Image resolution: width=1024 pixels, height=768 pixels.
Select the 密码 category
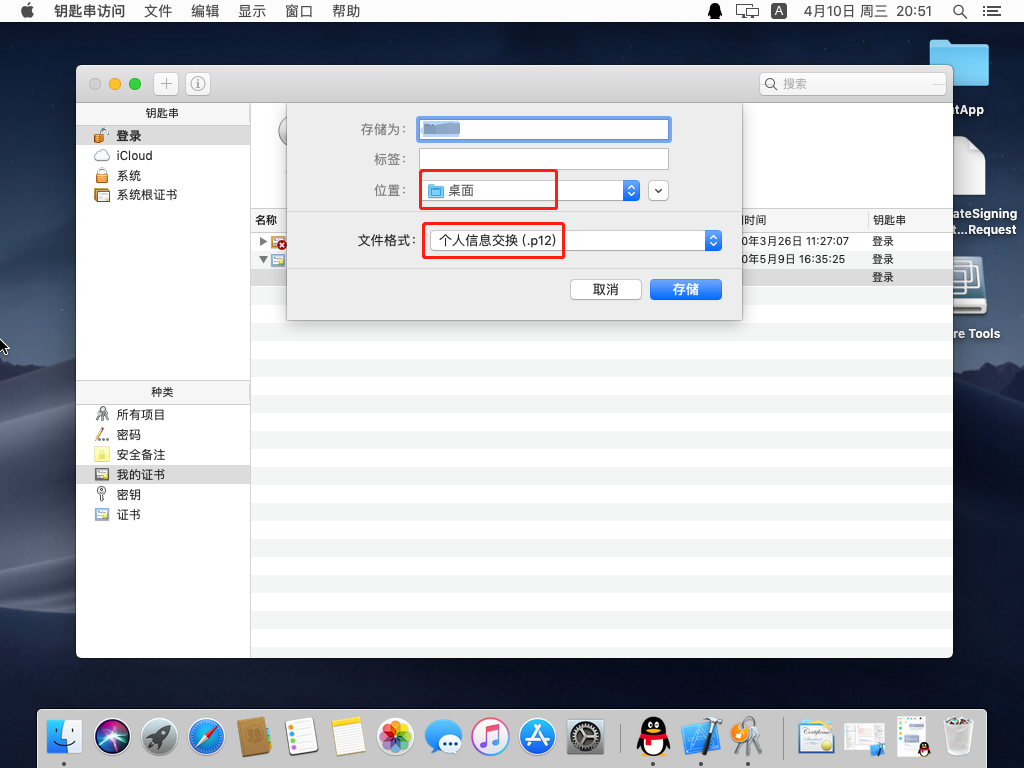(132, 434)
